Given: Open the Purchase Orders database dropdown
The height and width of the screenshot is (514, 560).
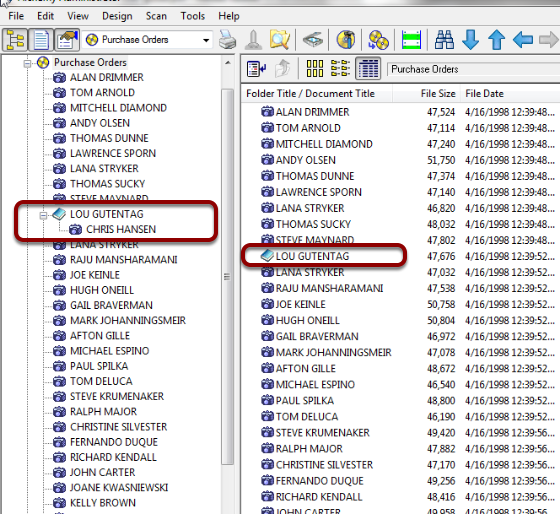Looking at the screenshot, I should [x=206, y=40].
